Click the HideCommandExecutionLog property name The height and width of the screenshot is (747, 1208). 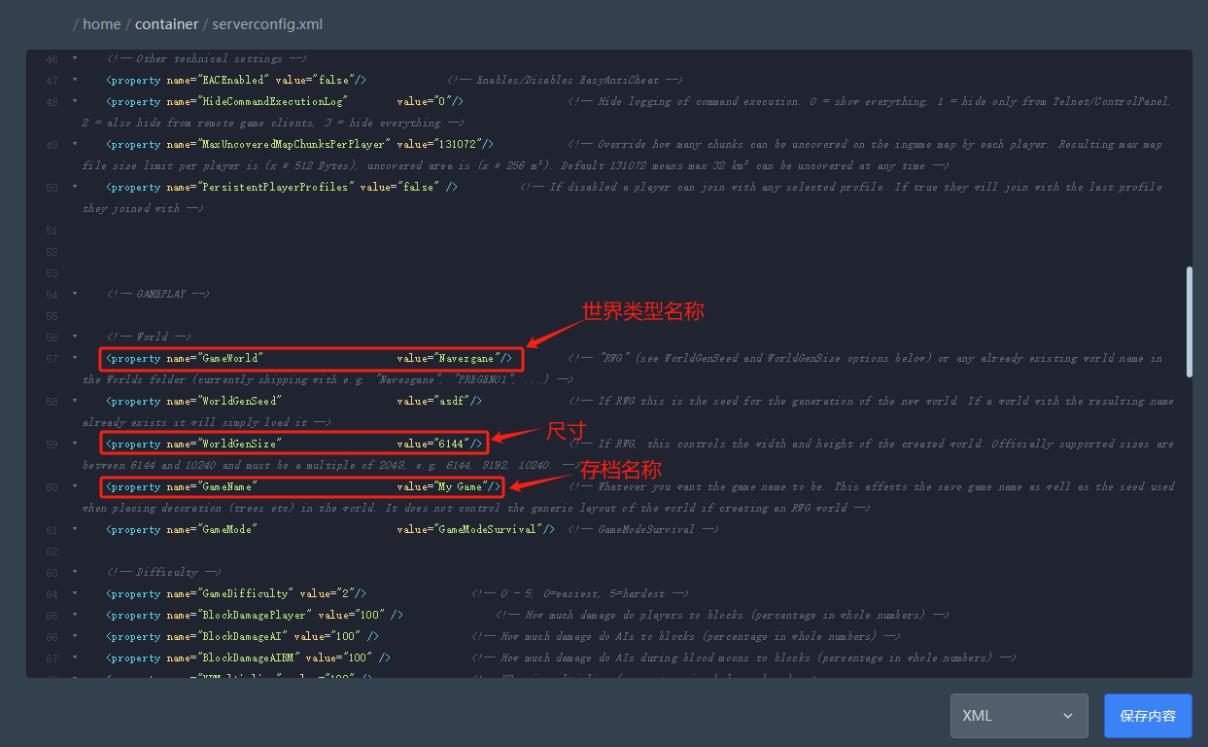point(273,102)
